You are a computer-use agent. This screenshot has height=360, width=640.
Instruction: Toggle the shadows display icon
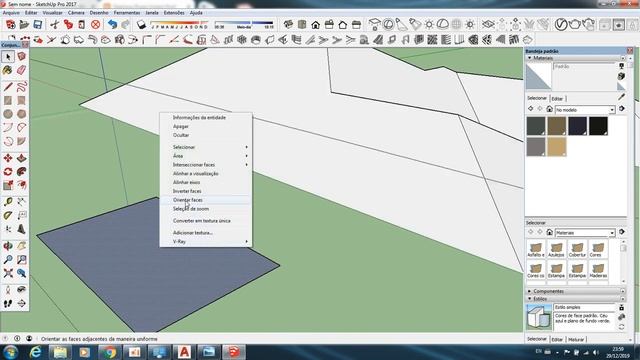[141, 24]
